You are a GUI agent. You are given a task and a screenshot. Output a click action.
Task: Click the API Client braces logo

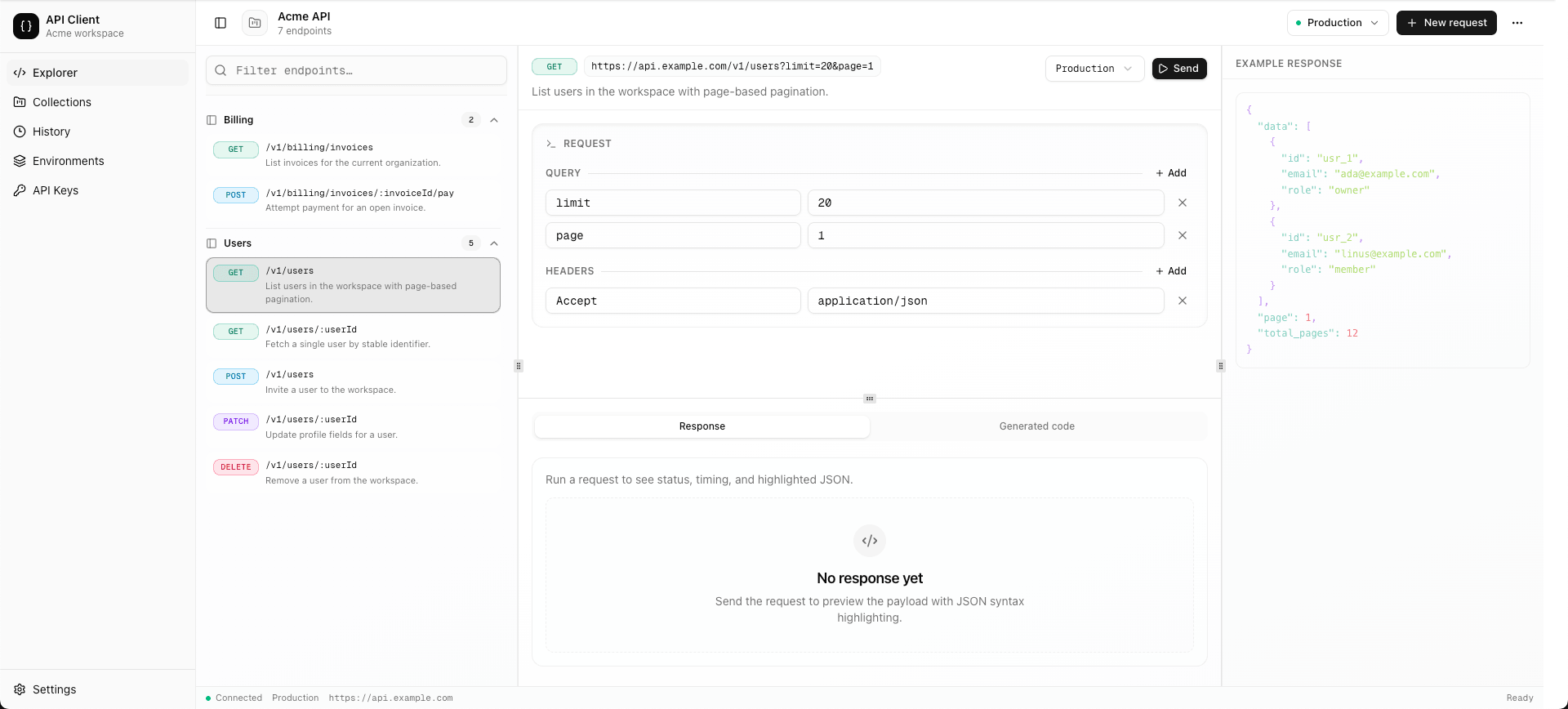[x=26, y=26]
